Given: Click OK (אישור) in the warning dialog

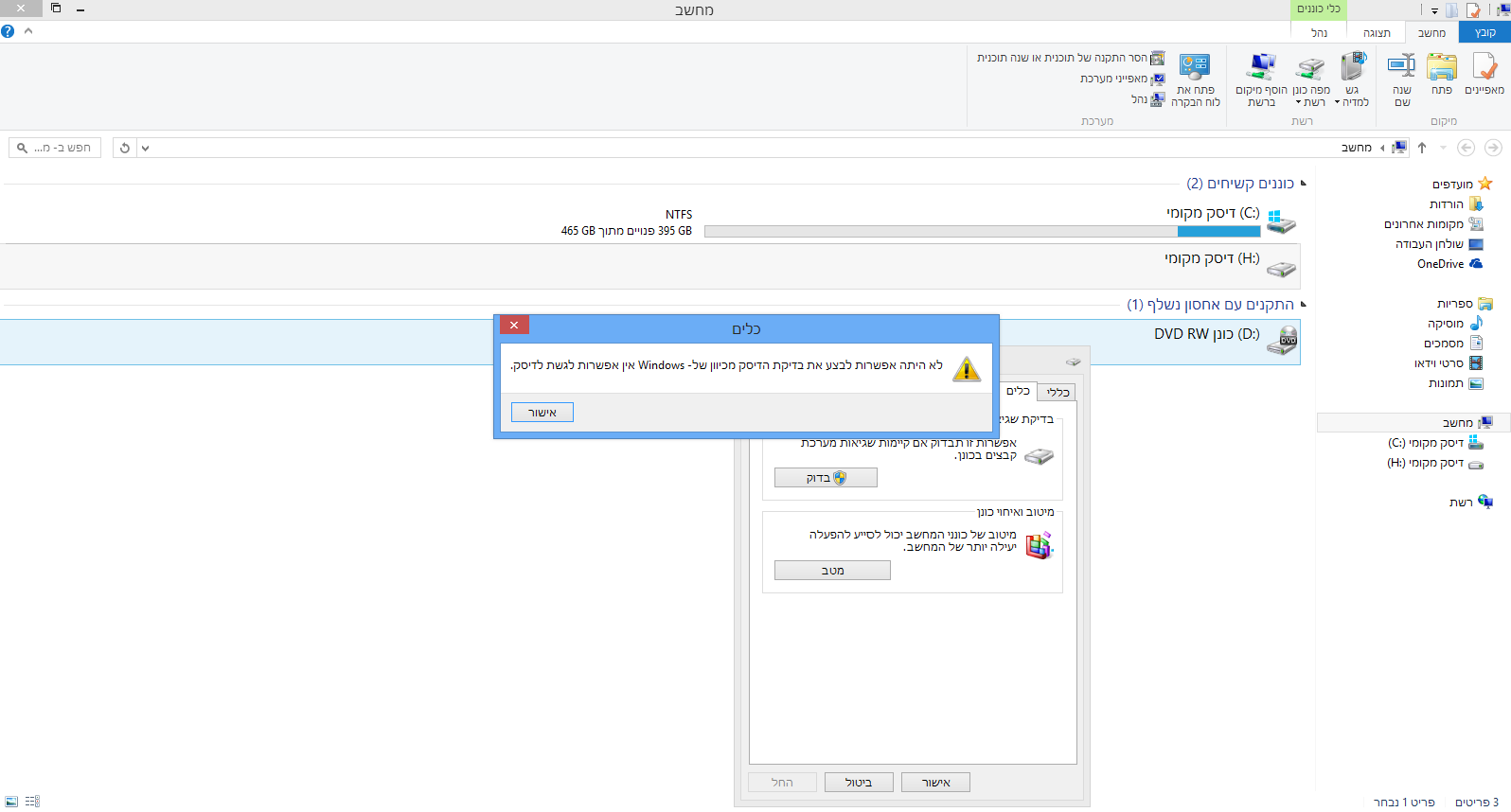Looking at the screenshot, I should tap(542, 413).
